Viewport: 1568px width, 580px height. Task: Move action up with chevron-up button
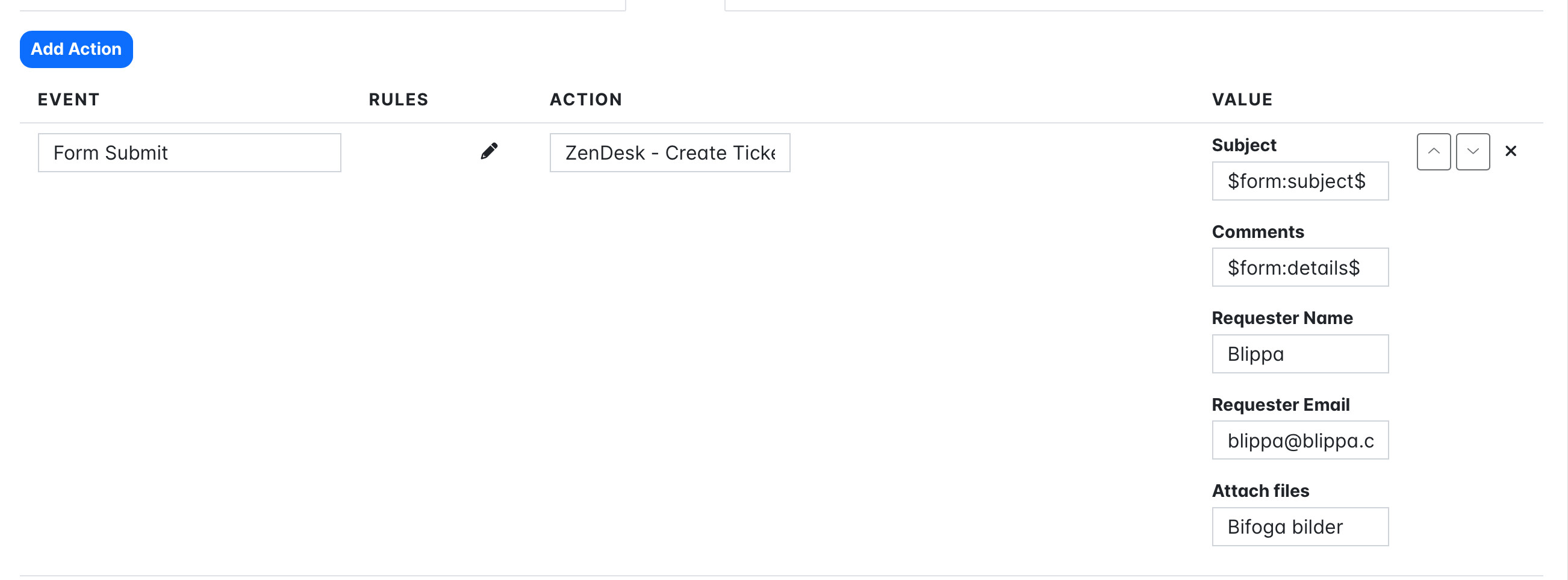click(x=1433, y=152)
